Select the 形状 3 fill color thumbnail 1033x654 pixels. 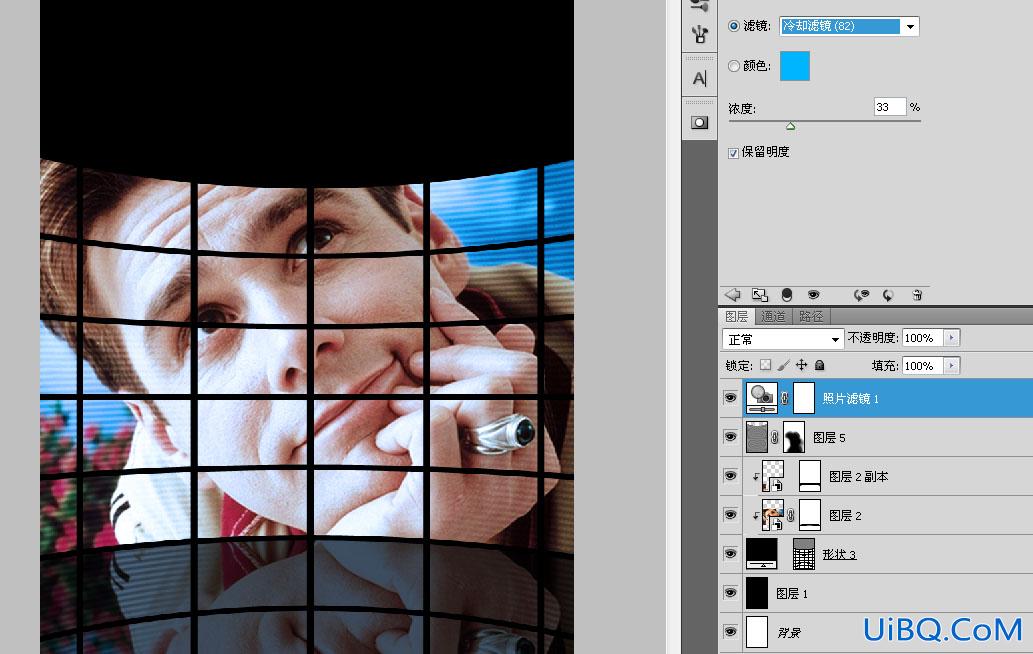click(762, 553)
